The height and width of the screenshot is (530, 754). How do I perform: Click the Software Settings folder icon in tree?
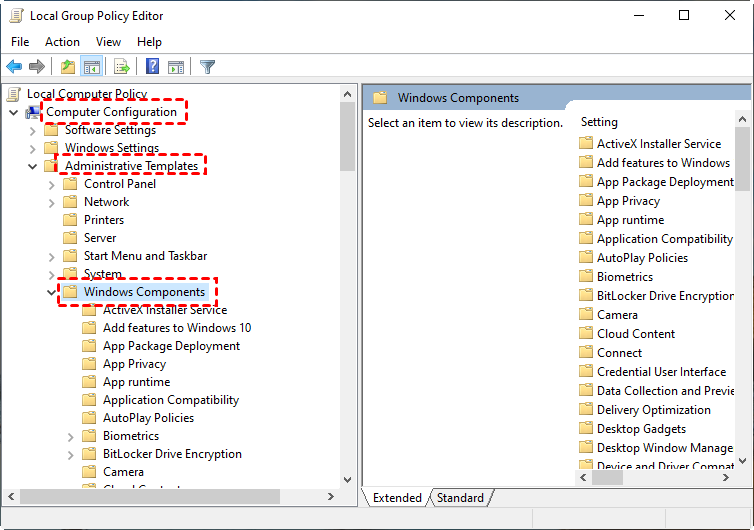point(51,130)
